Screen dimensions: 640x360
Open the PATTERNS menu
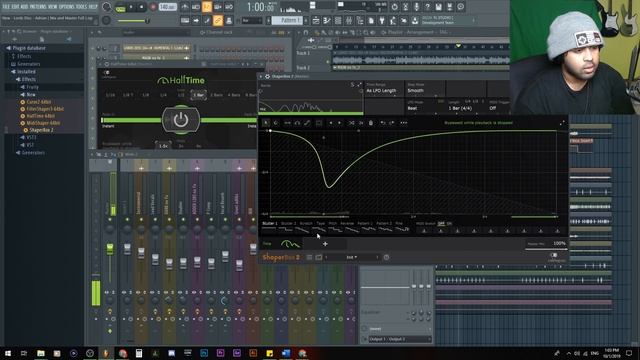pos(39,7)
